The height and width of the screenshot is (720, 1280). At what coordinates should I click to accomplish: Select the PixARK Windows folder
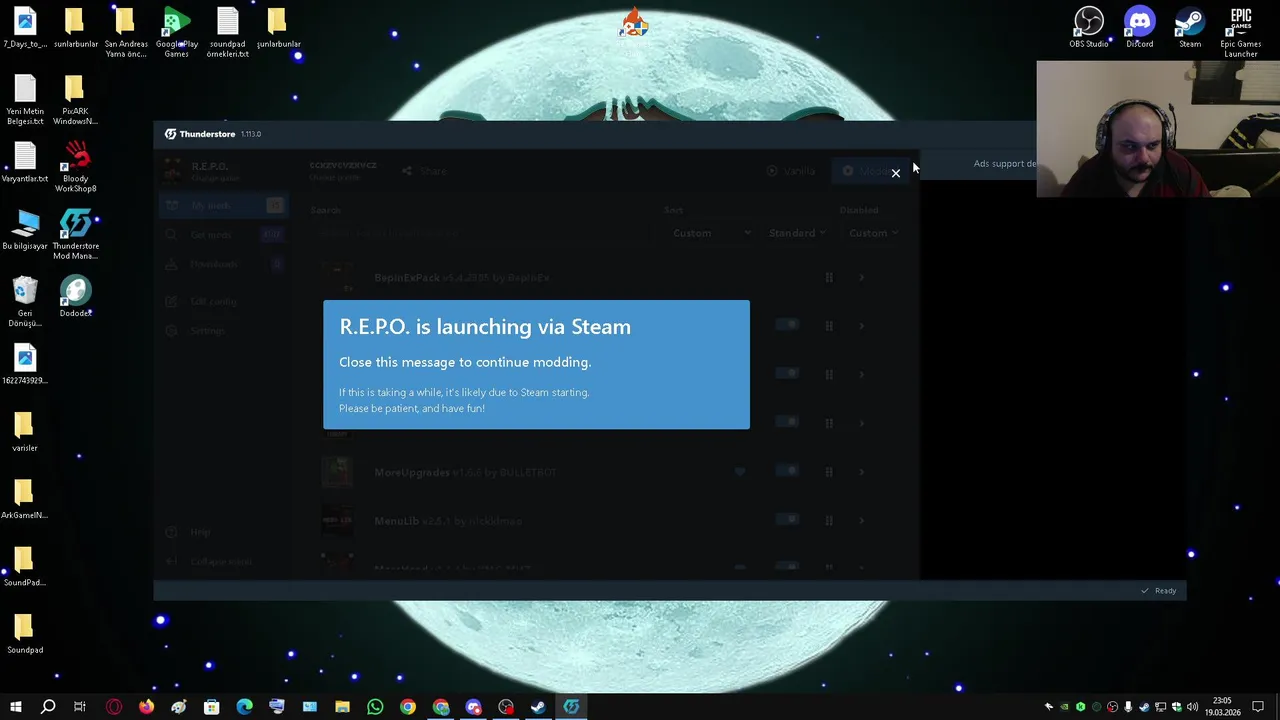click(76, 100)
